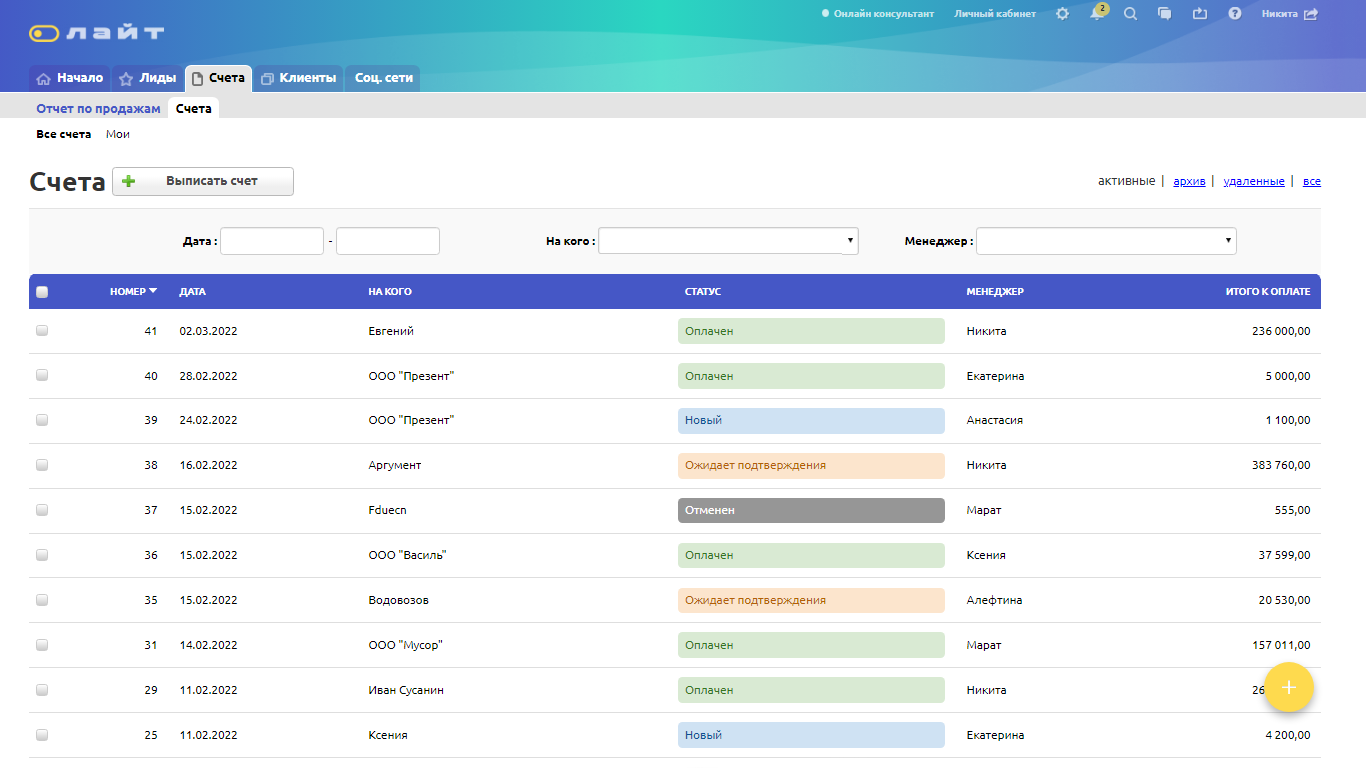Expand the 'На кого' filter dropdown
The width and height of the screenshot is (1366, 768).
[x=728, y=241]
